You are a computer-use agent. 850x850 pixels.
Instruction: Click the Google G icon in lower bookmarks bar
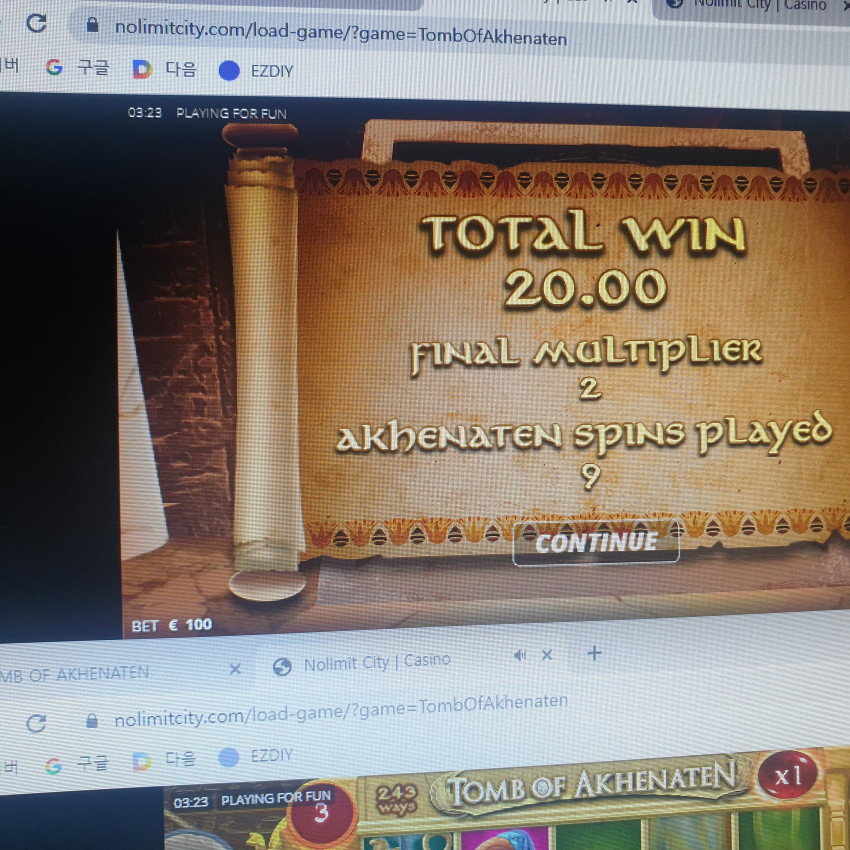tap(53, 765)
